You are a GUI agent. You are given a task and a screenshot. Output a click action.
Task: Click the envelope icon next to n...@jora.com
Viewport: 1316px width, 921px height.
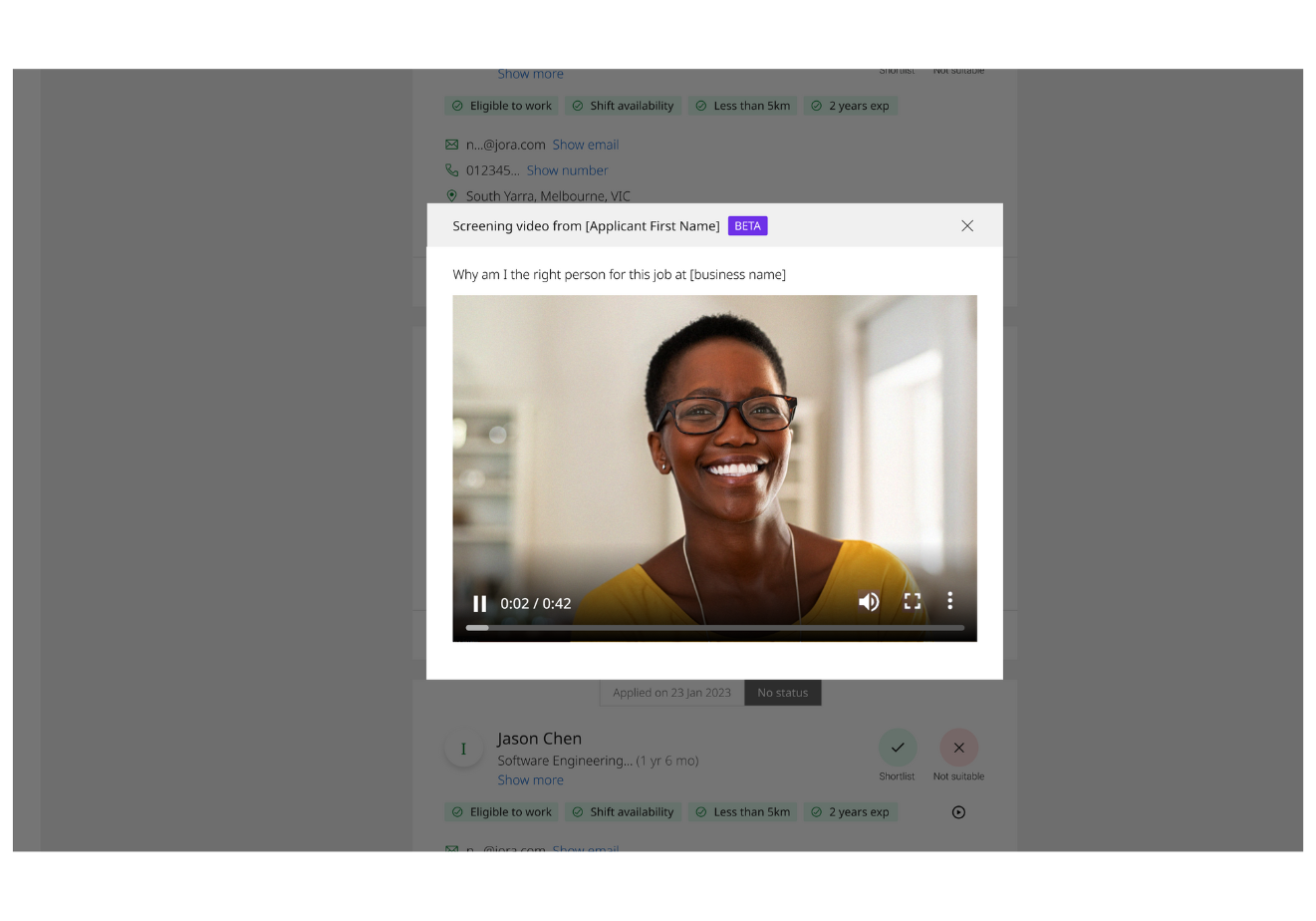[451, 144]
